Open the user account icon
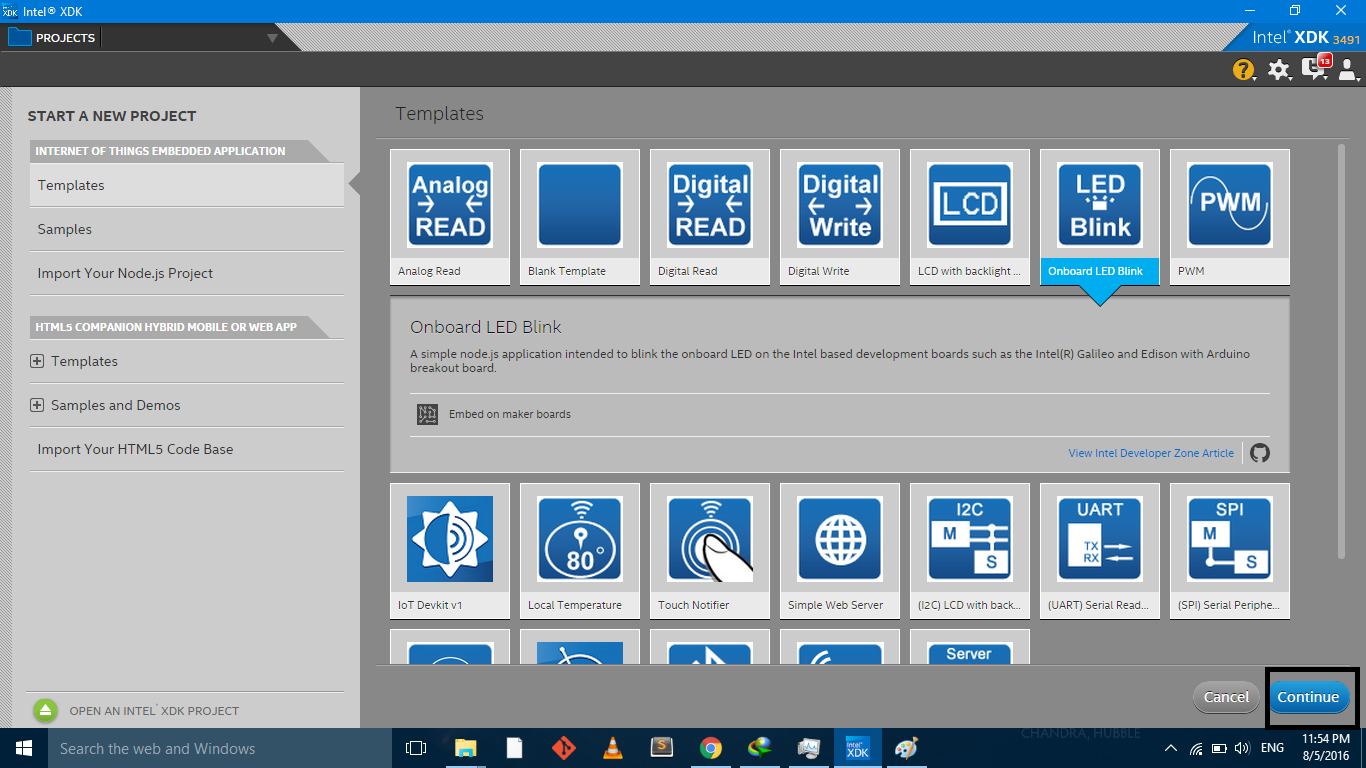Viewport: 1366px width, 768px height. (x=1348, y=69)
